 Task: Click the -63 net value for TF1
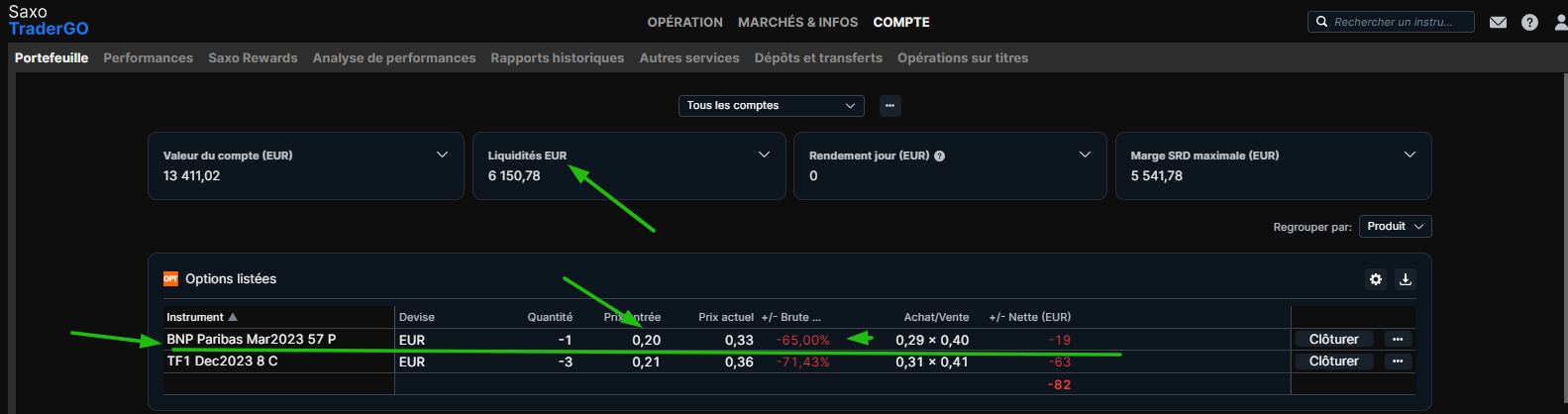(x=1060, y=362)
